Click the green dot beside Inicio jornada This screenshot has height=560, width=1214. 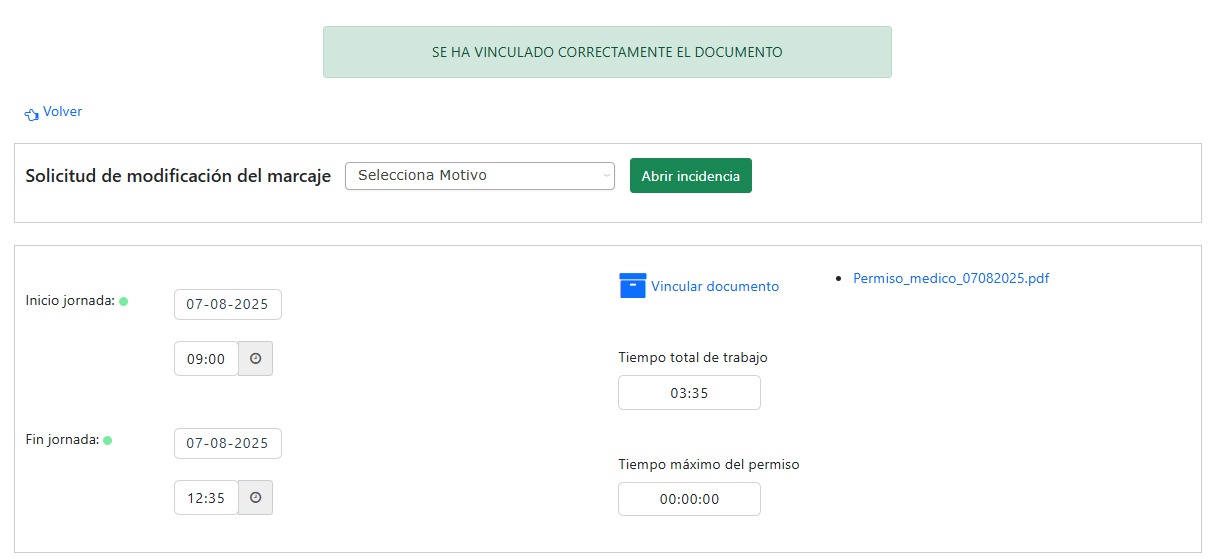pyautogui.click(x=124, y=301)
